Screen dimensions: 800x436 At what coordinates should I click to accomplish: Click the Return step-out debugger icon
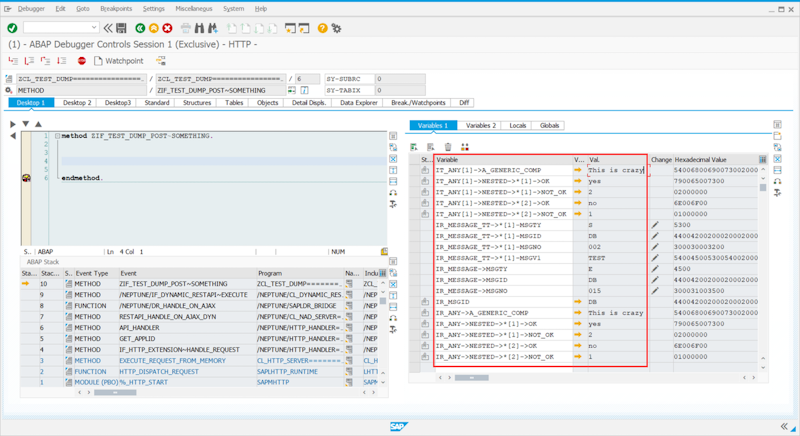(x=45, y=61)
